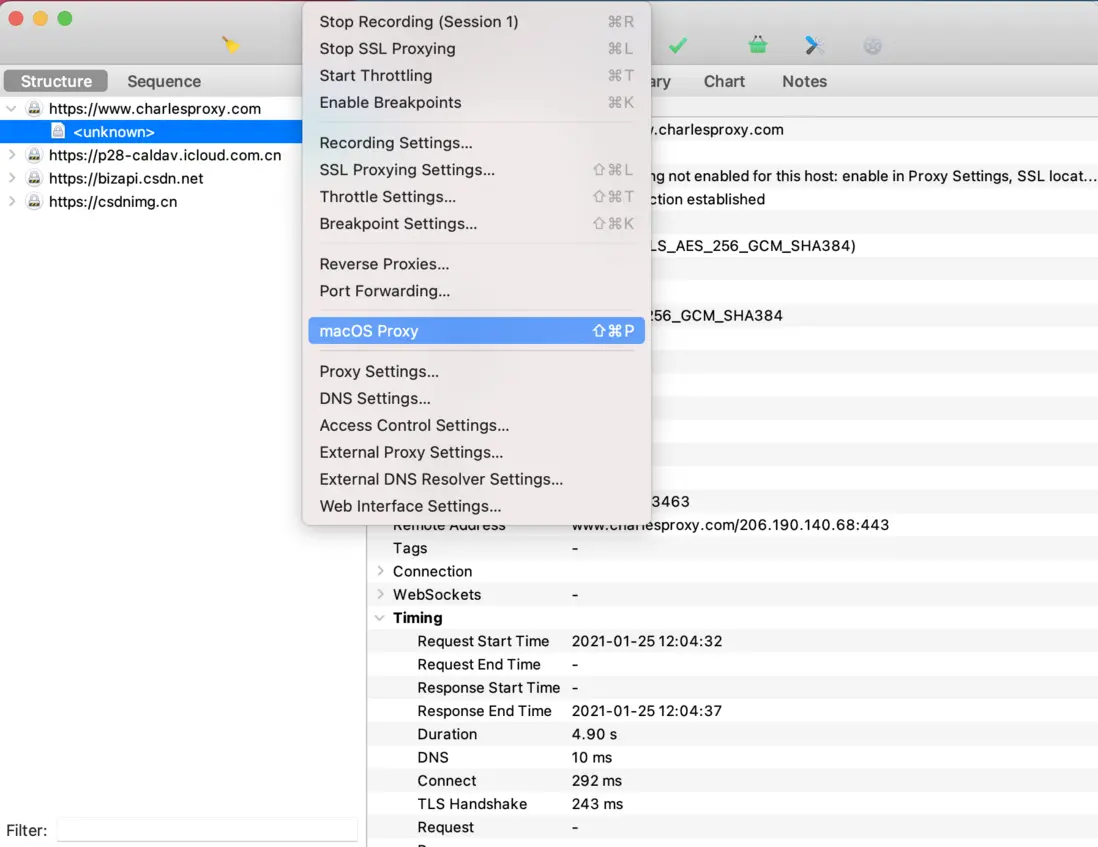This screenshot has width=1098, height=847.
Task: Choose Port Forwarding... menu item
Action: pyautogui.click(x=476, y=291)
